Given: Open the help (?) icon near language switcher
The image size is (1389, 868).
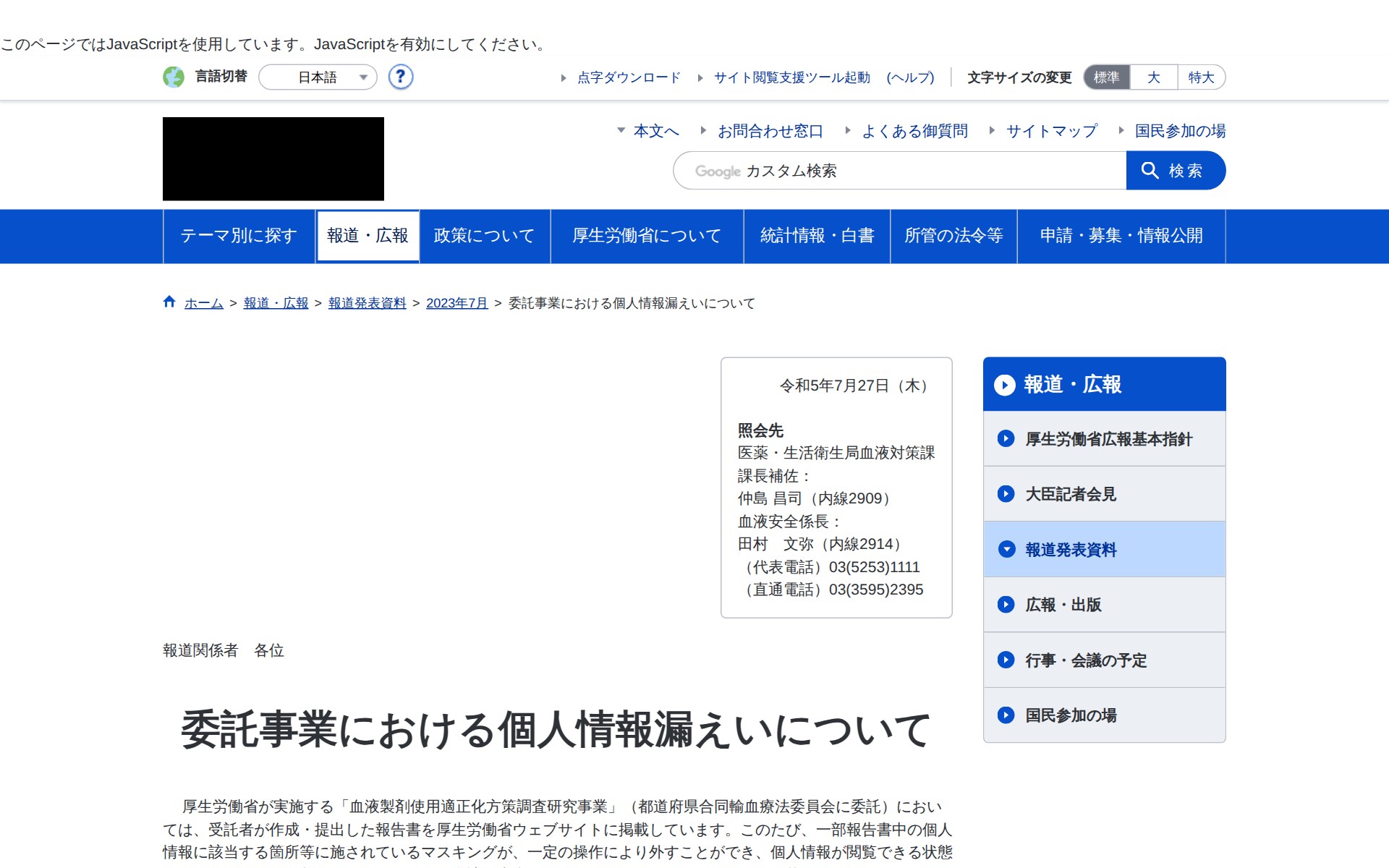Looking at the screenshot, I should point(400,77).
